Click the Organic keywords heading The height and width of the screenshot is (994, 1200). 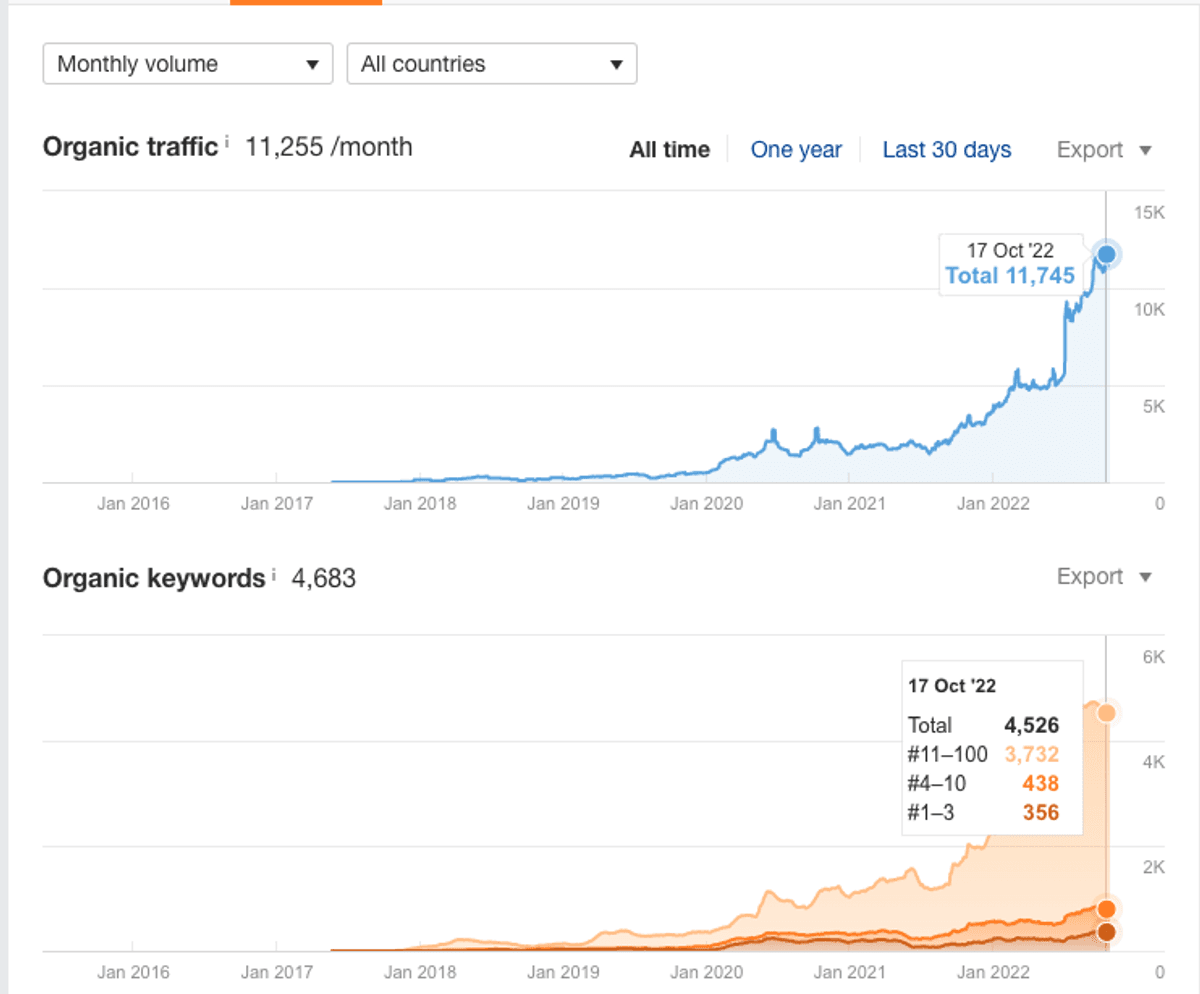[153, 578]
